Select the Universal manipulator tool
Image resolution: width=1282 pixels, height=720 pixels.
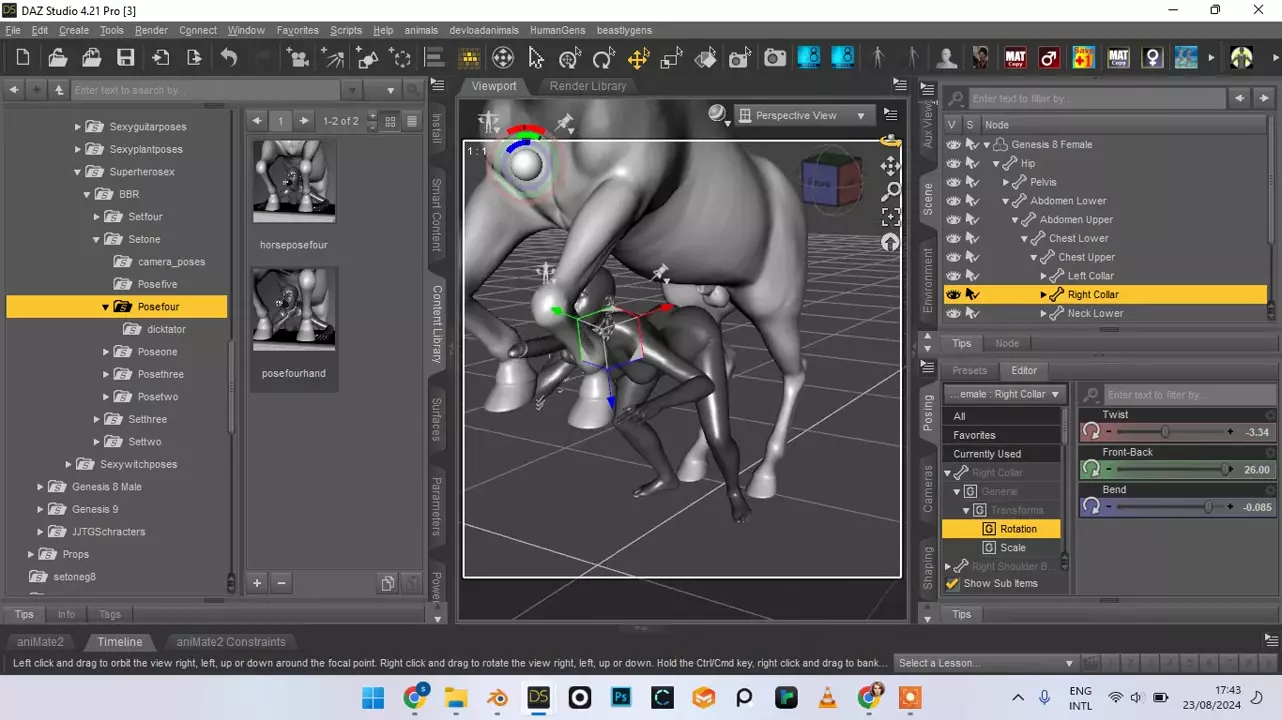[569, 58]
